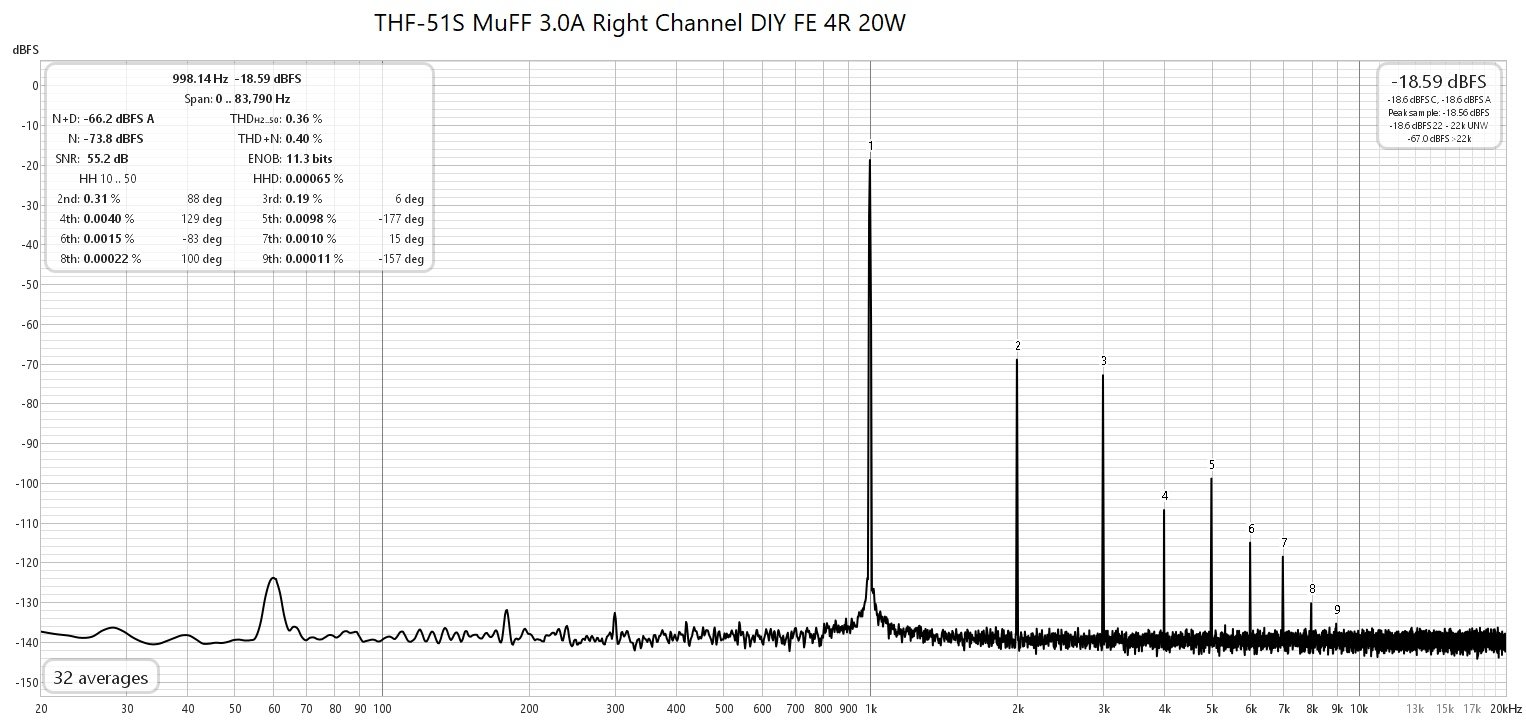Click harmonic marker "9" above the 9k peak
This screenshot has width=1526, height=721.
click(1336, 610)
